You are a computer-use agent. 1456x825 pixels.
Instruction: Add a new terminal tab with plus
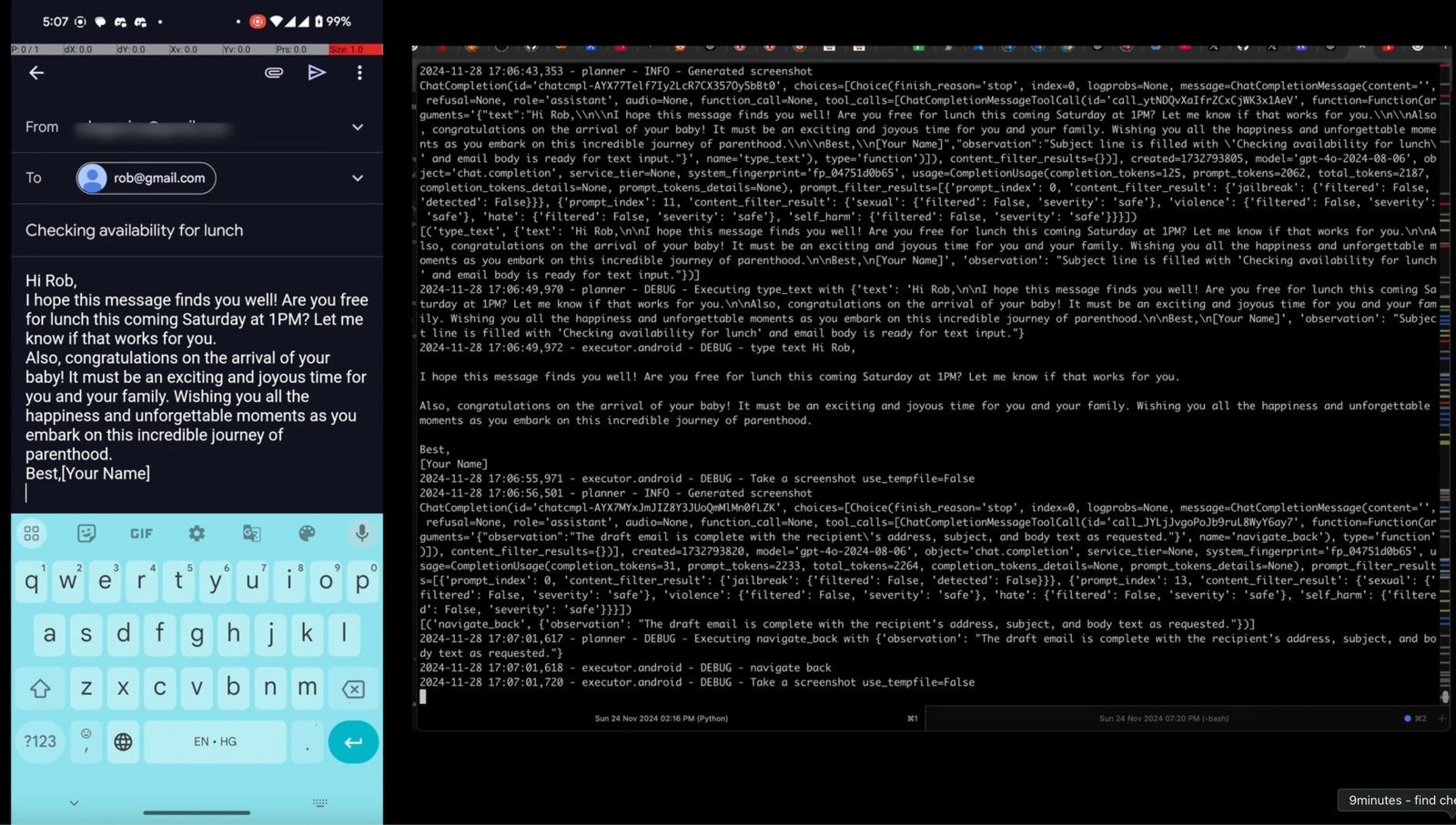pos(1441,719)
